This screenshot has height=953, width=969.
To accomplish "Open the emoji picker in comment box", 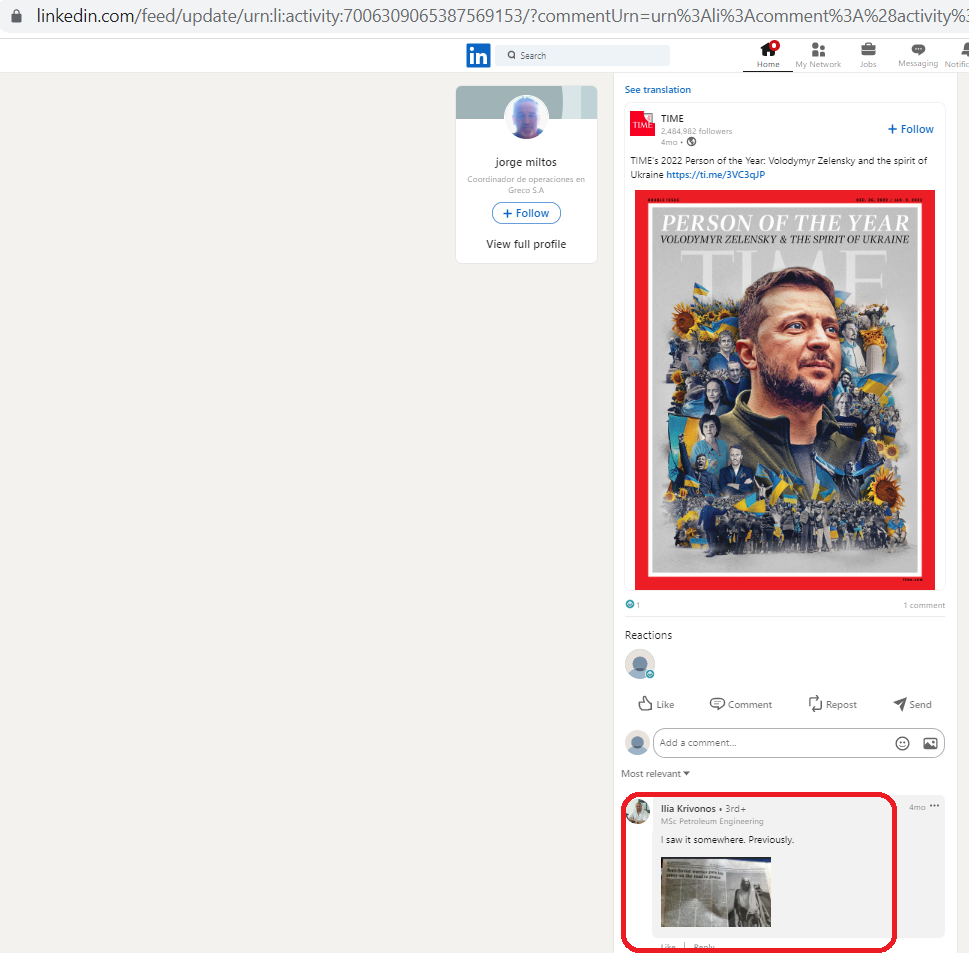I will coord(902,743).
